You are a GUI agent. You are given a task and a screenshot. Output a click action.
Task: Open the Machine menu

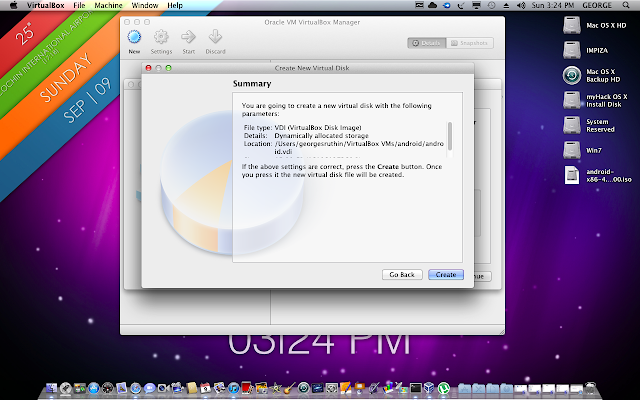(x=108, y=5)
